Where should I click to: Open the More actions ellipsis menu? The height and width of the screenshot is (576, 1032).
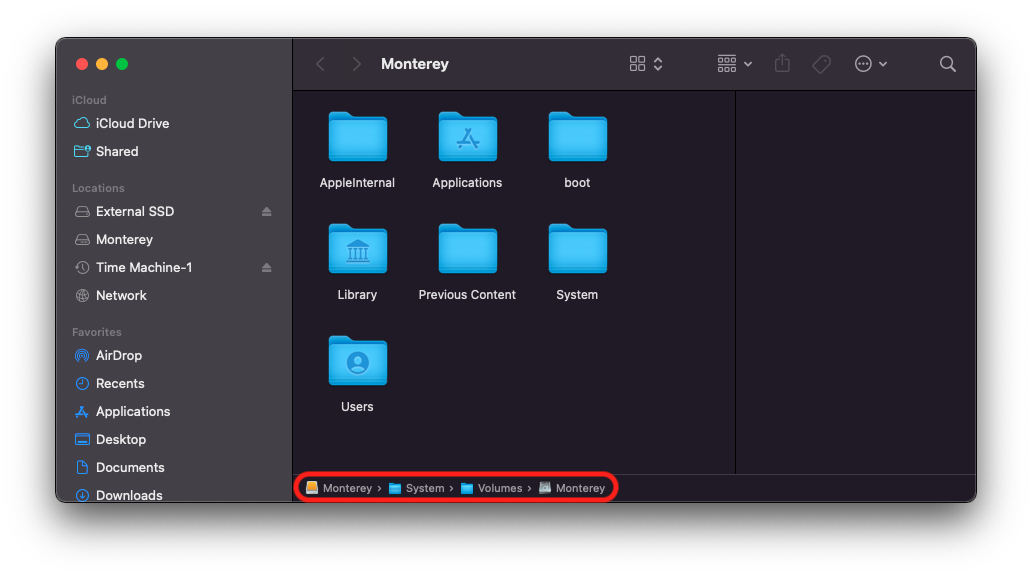pyautogui.click(x=870, y=64)
